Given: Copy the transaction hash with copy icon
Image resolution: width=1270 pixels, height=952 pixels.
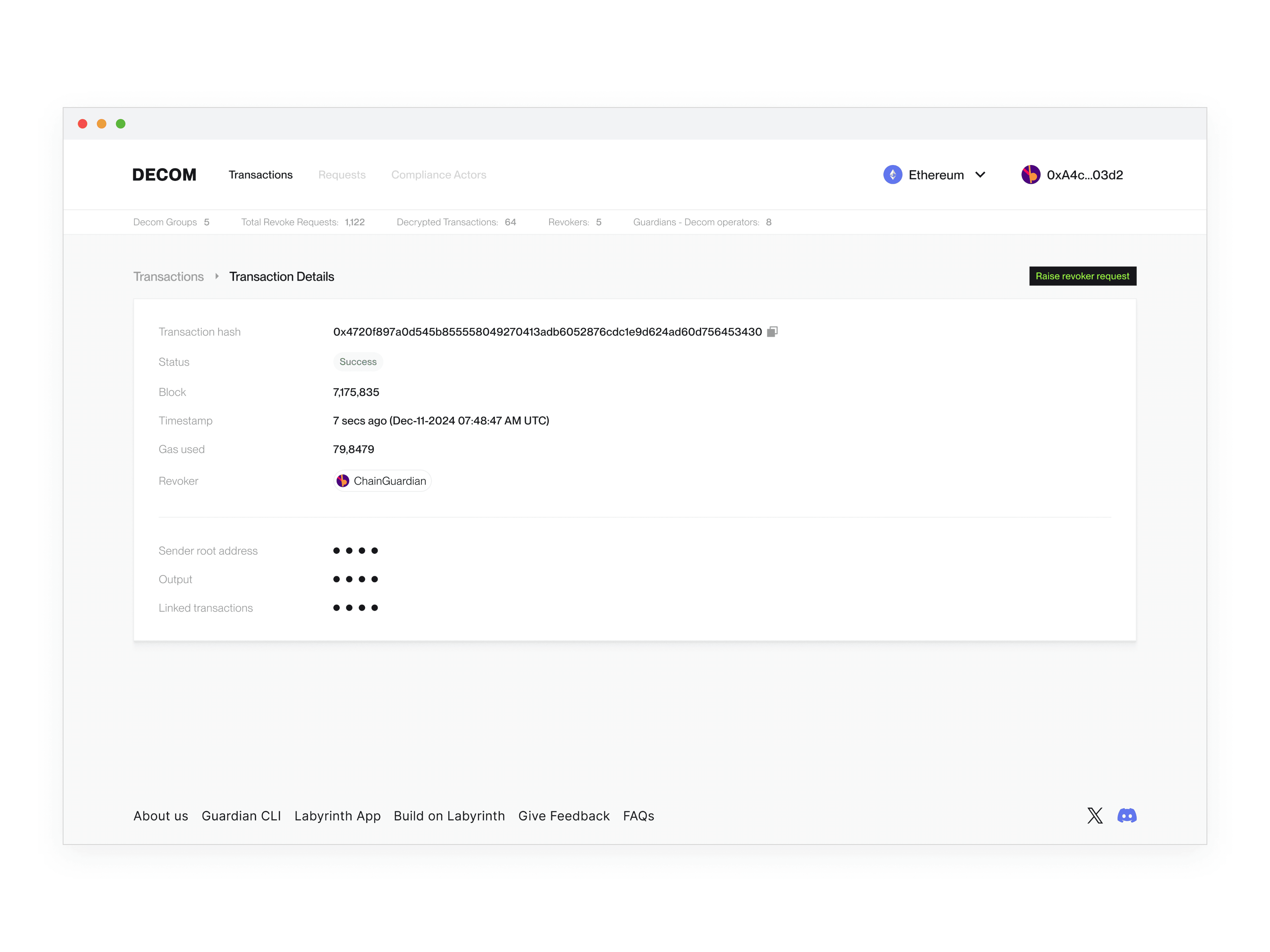Looking at the screenshot, I should (x=772, y=332).
